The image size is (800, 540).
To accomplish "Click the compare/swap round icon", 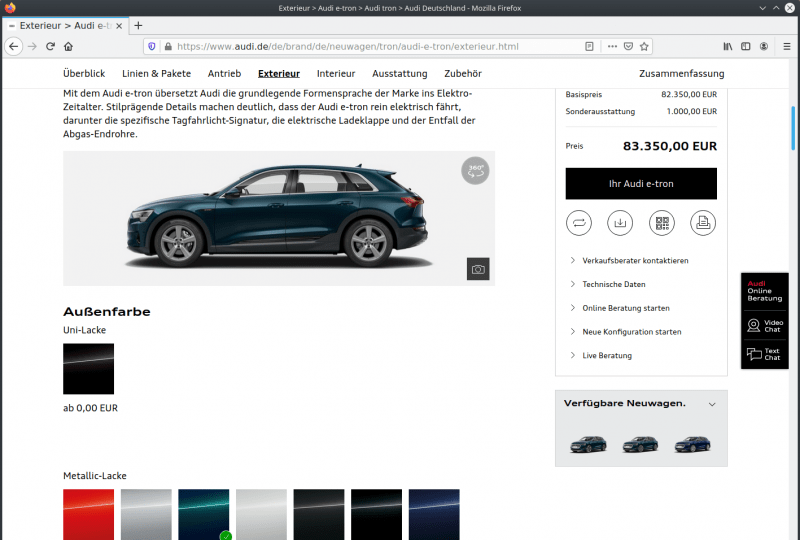I will 579,223.
